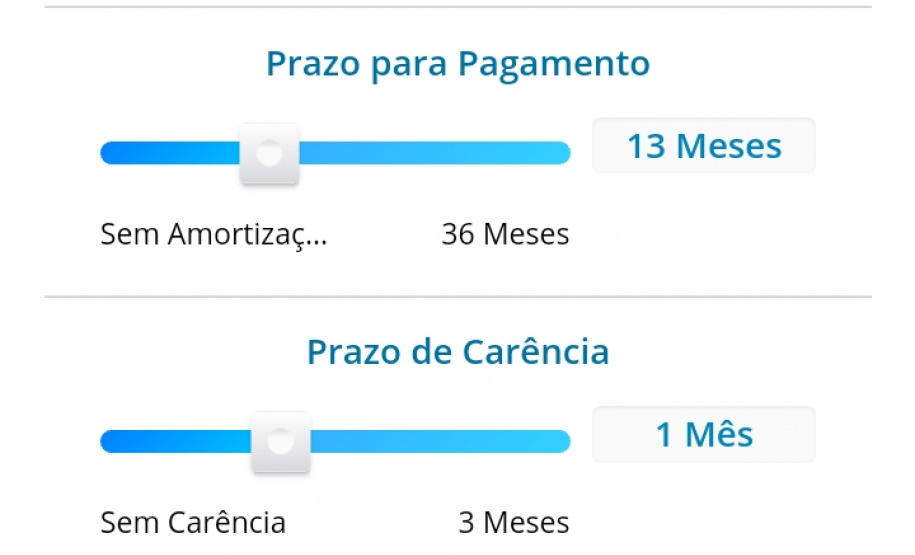This screenshot has height=555, width=915.
Task: Click payment slider track right of handle
Action: [430, 153]
